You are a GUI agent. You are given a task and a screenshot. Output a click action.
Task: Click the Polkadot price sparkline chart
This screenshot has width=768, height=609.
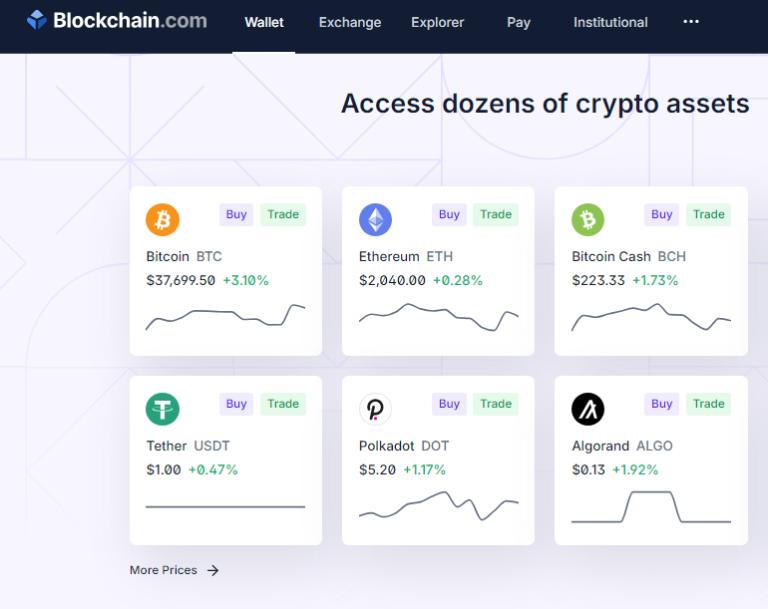438,506
